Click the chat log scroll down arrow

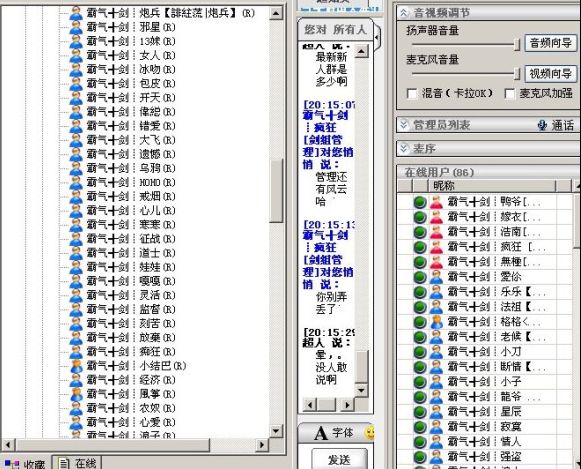tap(361, 390)
